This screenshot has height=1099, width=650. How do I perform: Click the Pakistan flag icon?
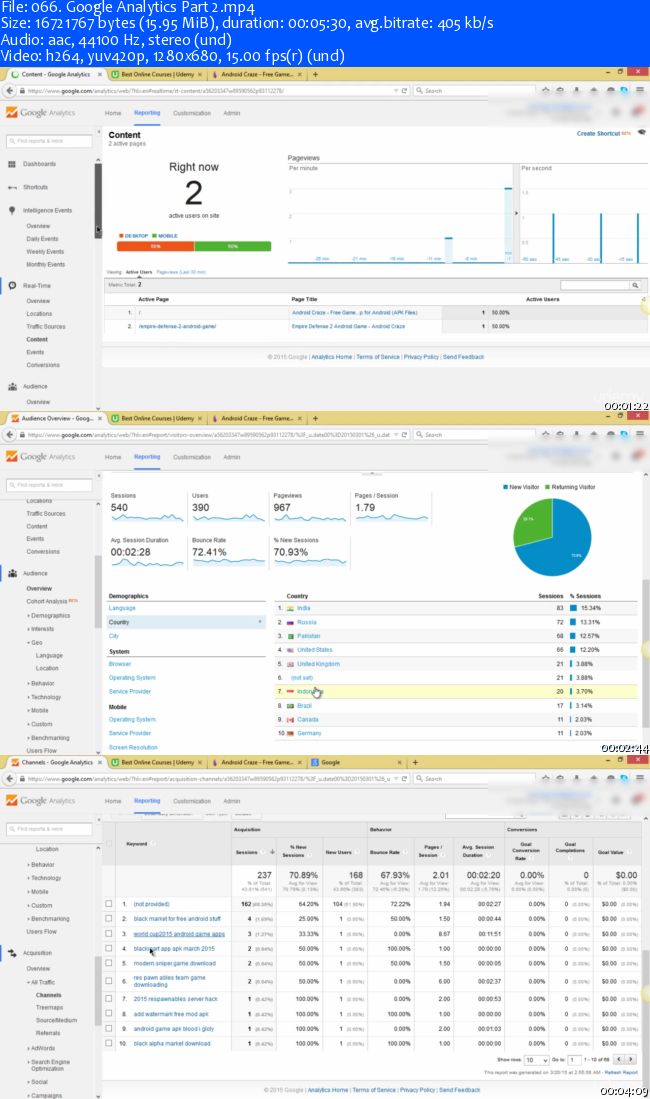pos(290,636)
